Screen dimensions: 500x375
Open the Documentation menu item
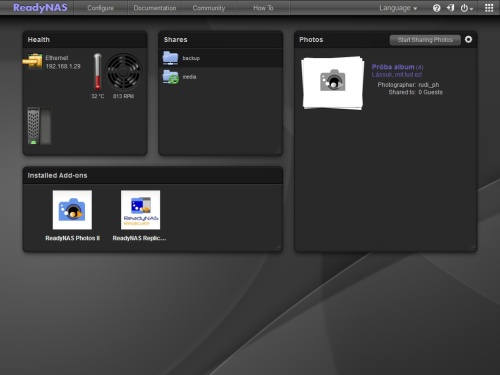tap(155, 8)
